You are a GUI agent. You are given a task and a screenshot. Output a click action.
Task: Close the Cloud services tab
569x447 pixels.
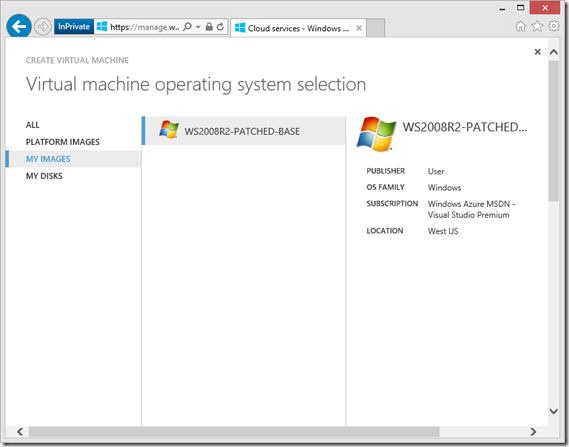point(359,28)
